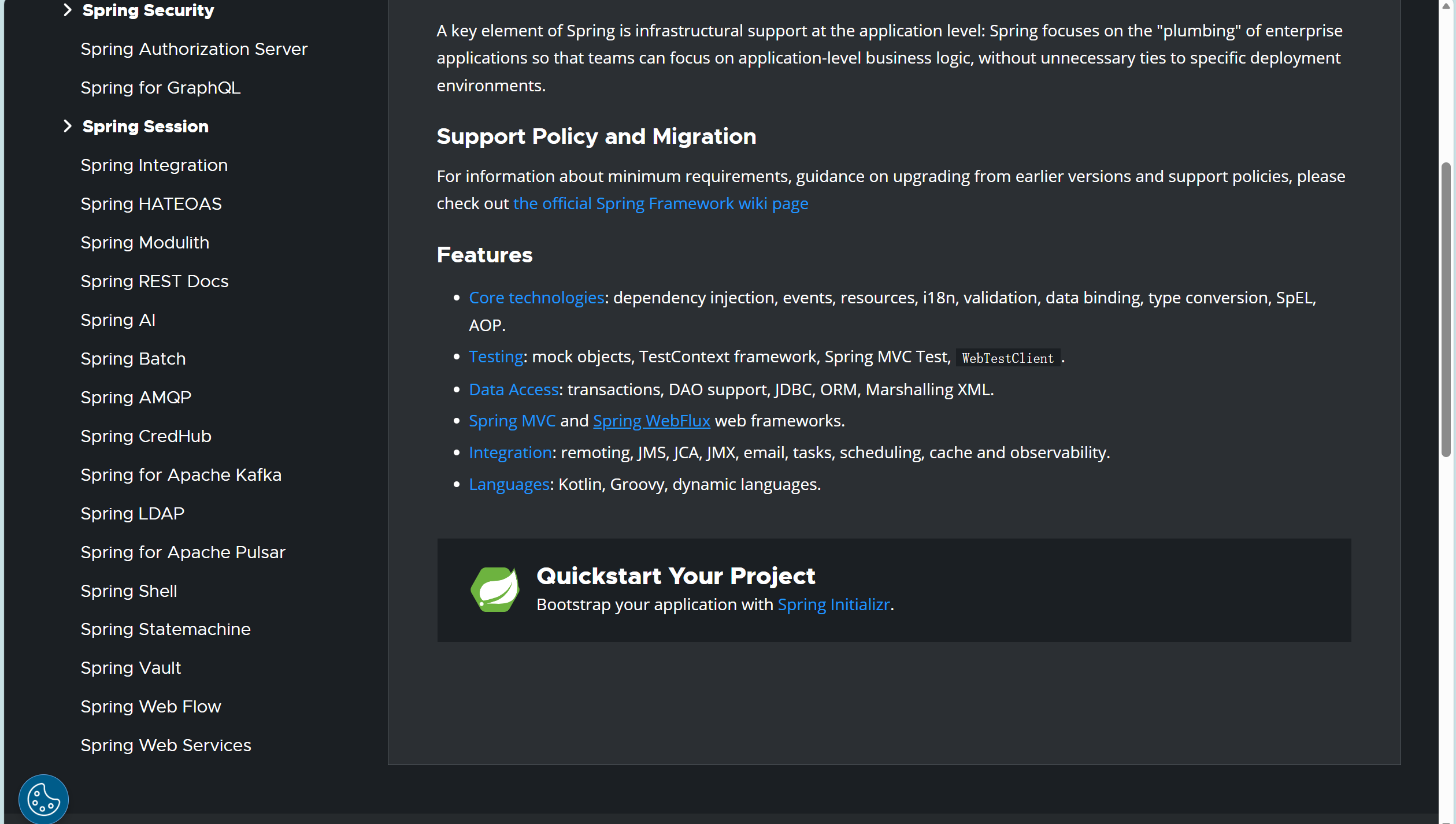The image size is (1456, 824).
Task: Open the Spring MVC link
Action: 512,421
